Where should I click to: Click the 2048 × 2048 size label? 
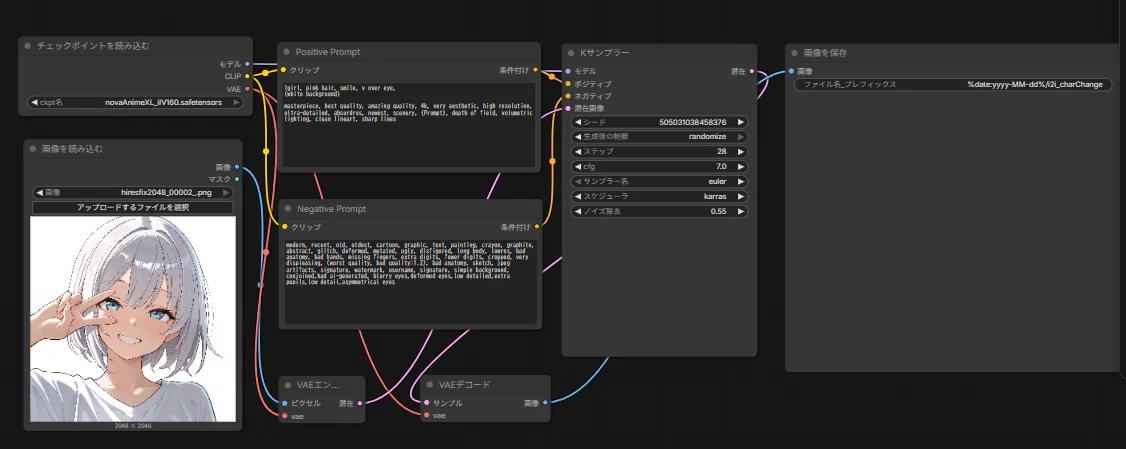coord(133,426)
